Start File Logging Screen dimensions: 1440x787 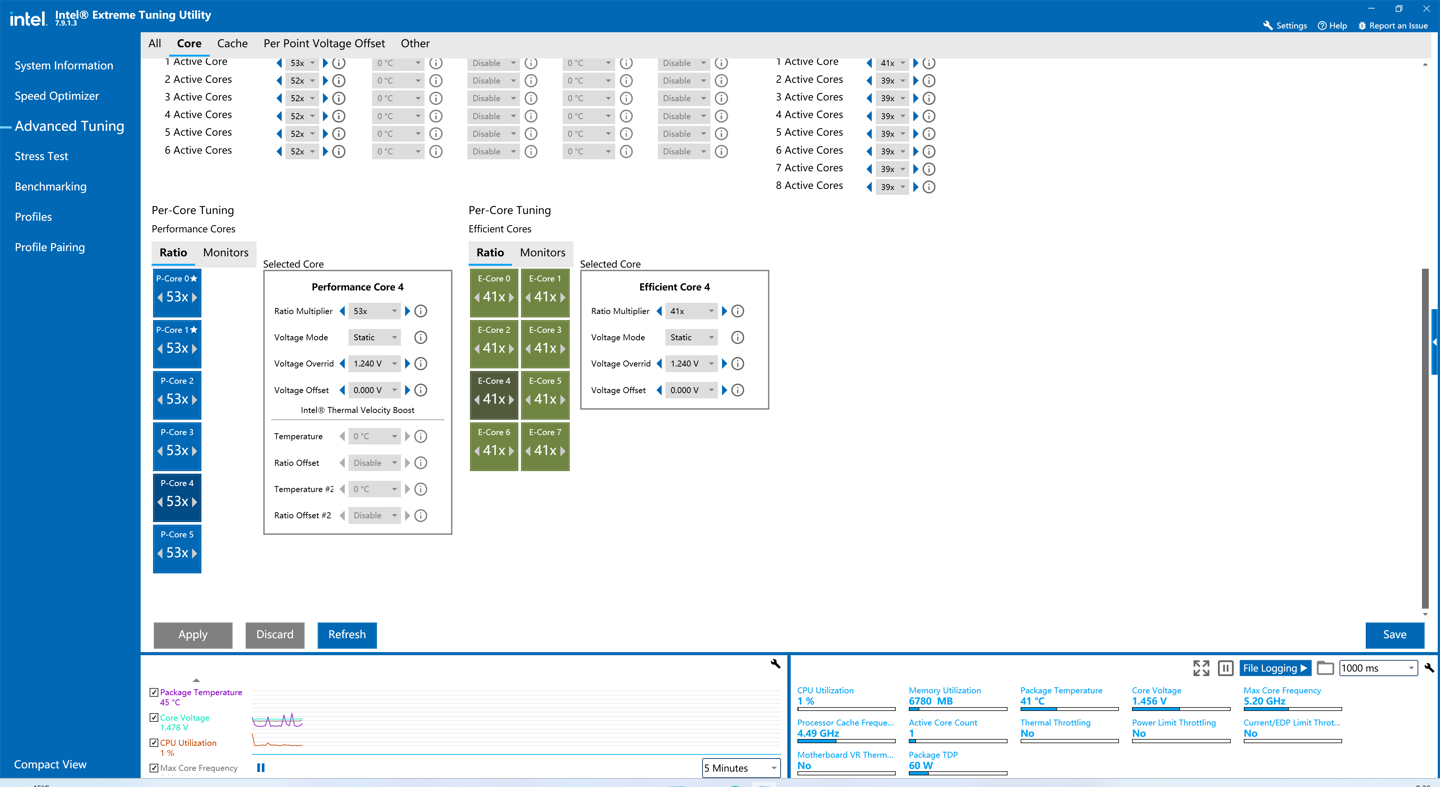point(1275,668)
